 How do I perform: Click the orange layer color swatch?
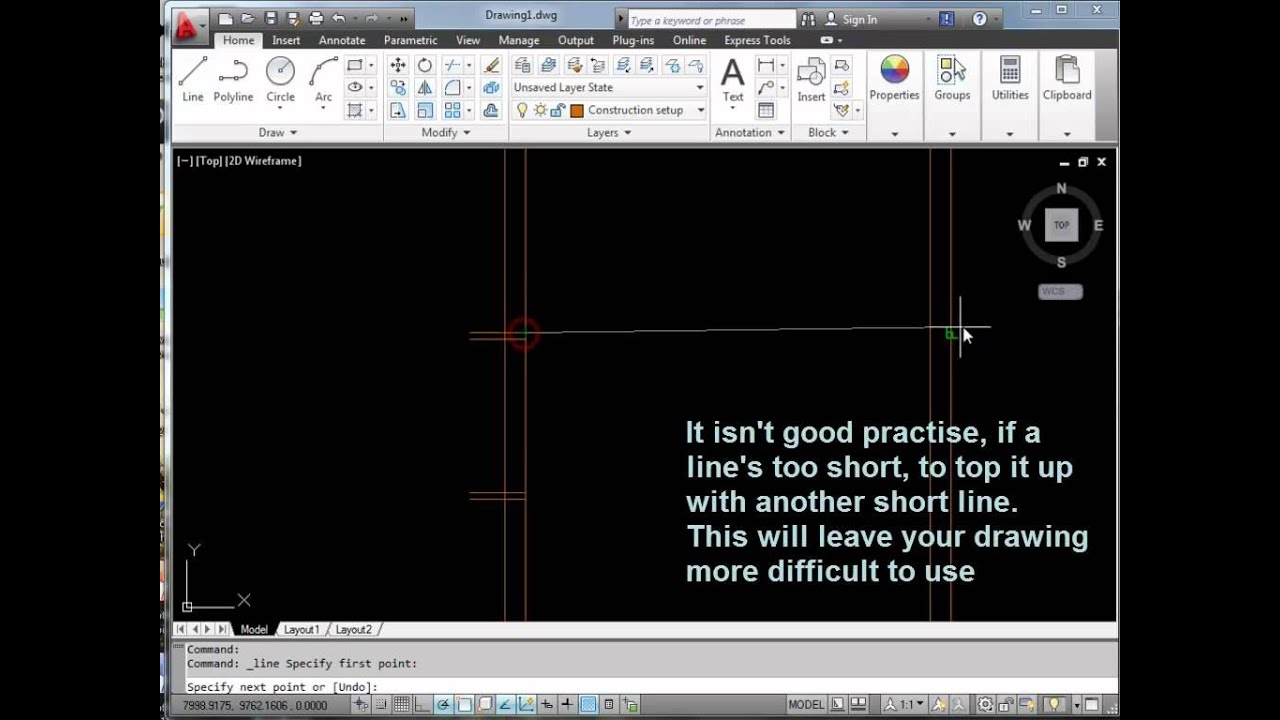coord(576,110)
